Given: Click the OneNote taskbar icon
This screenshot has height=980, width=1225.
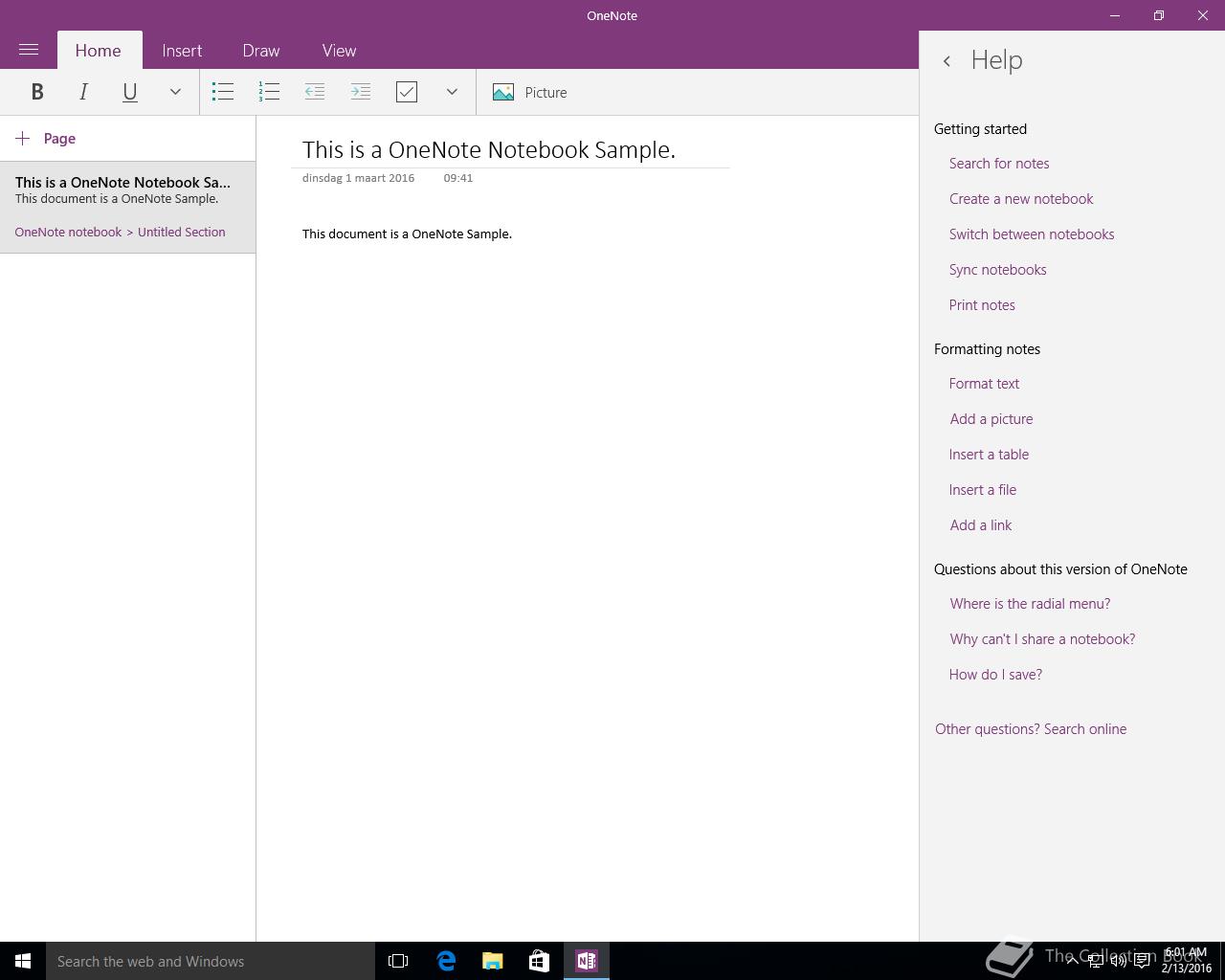Looking at the screenshot, I should point(587,961).
